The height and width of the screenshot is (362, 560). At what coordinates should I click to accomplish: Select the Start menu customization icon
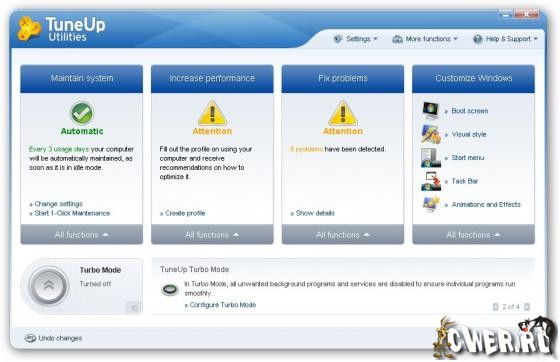pyautogui.click(x=430, y=157)
